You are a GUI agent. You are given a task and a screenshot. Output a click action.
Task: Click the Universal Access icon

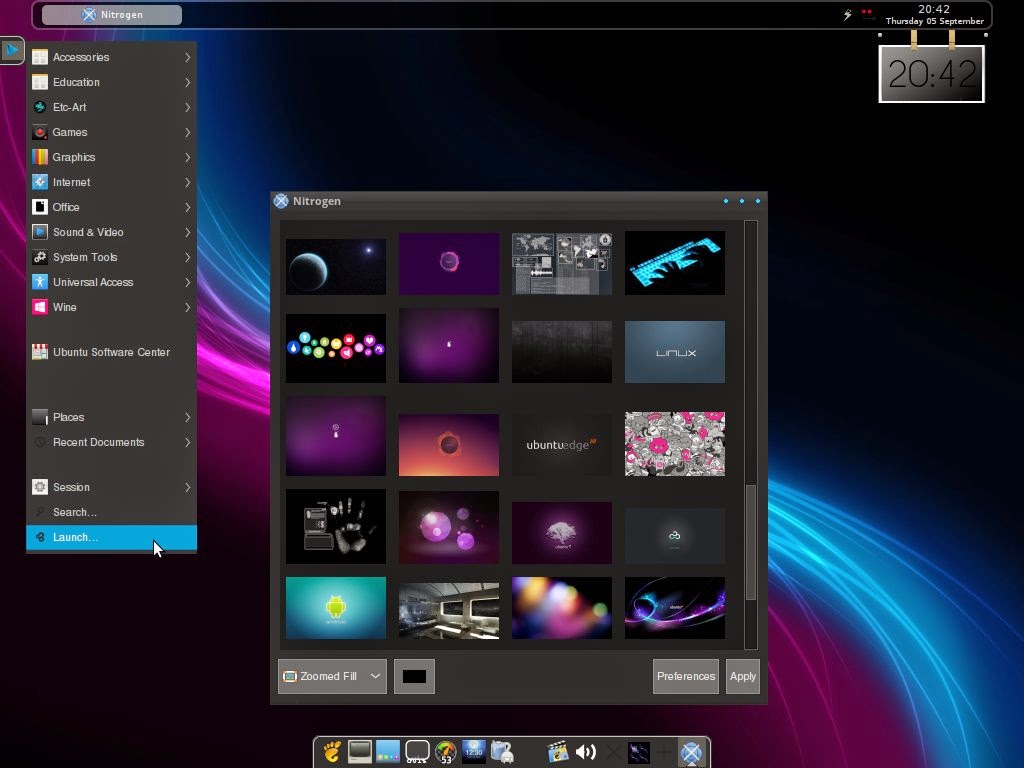[40, 282]
